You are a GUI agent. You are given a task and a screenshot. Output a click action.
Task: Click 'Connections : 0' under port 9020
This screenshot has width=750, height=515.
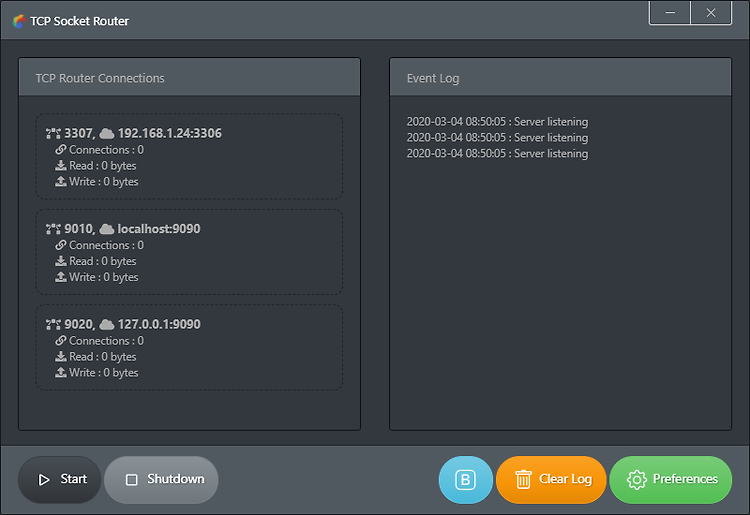[x=106, y=340]
